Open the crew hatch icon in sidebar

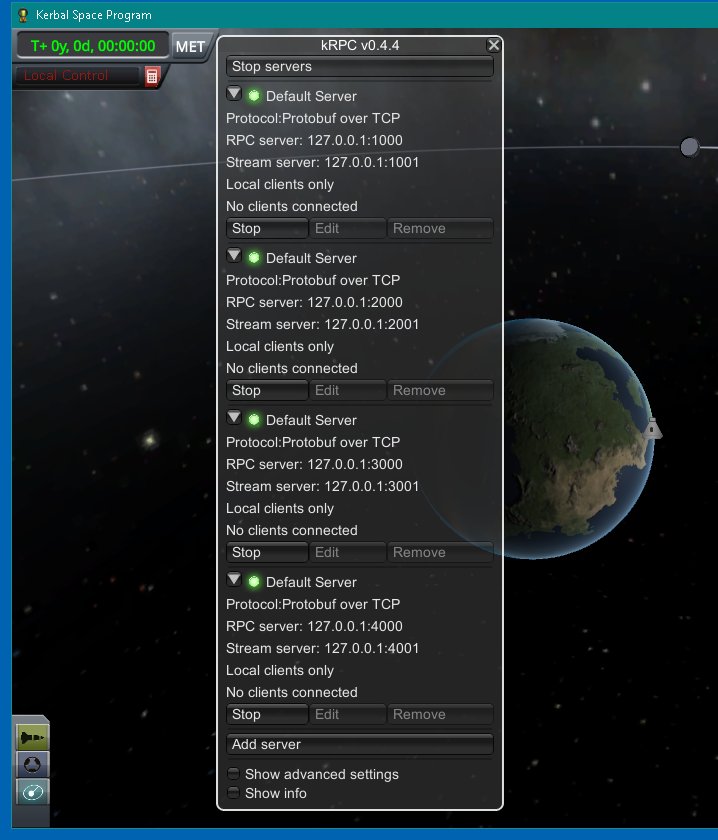[x=32, y=765]
